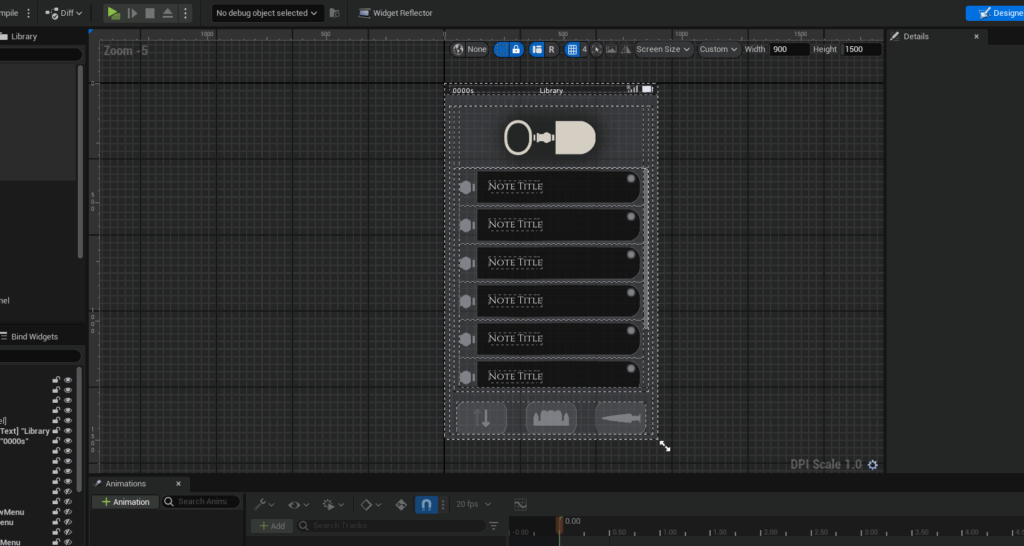1024x546 pixels.
Task: Select the Animations tab
Action: click(x=125, y=484)
